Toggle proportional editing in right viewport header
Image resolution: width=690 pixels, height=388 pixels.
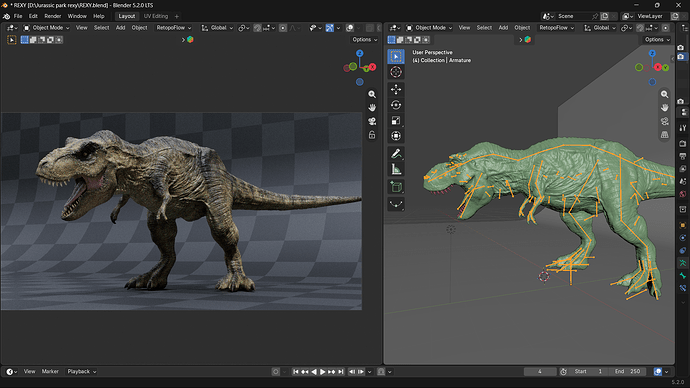[x=665, y=28]
